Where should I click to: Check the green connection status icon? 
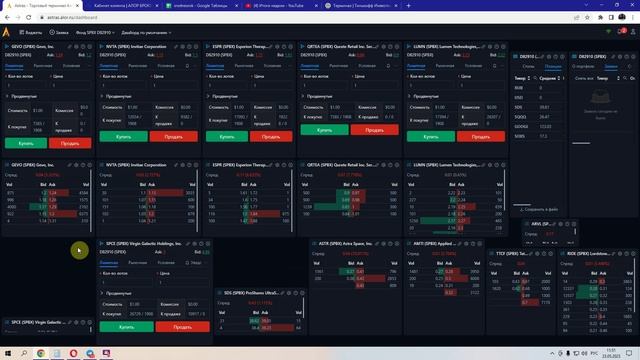[609, 32]
